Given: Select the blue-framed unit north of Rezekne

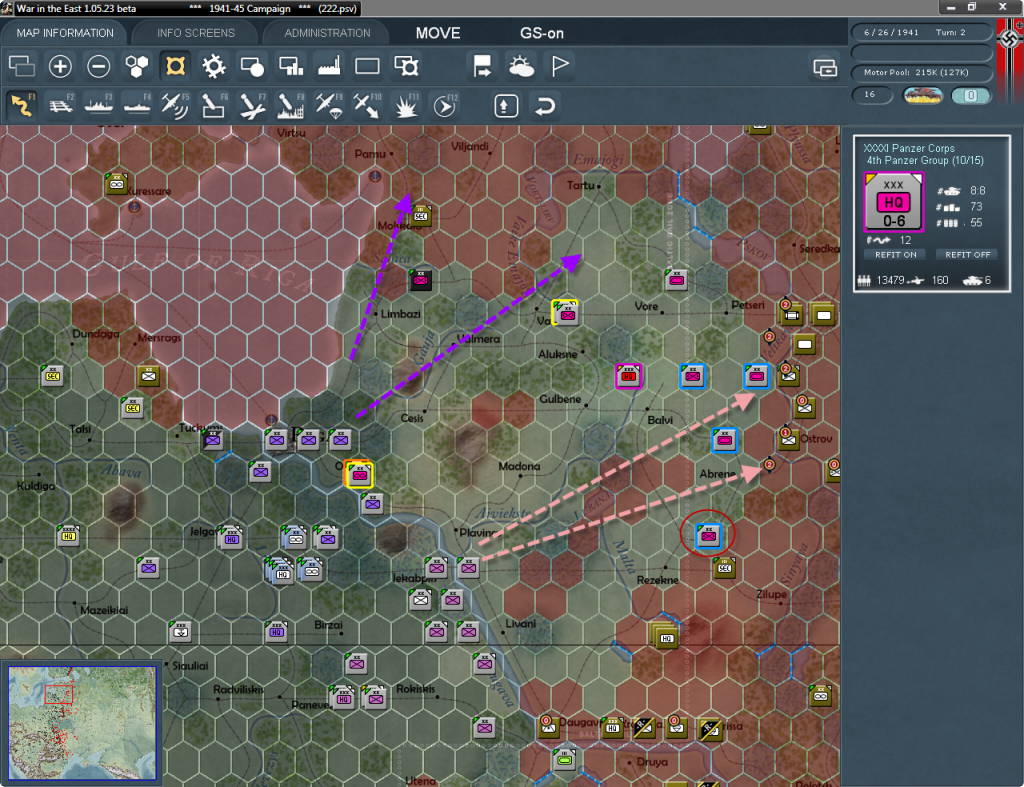Looking at the screenshot, I should pos(709,536).
